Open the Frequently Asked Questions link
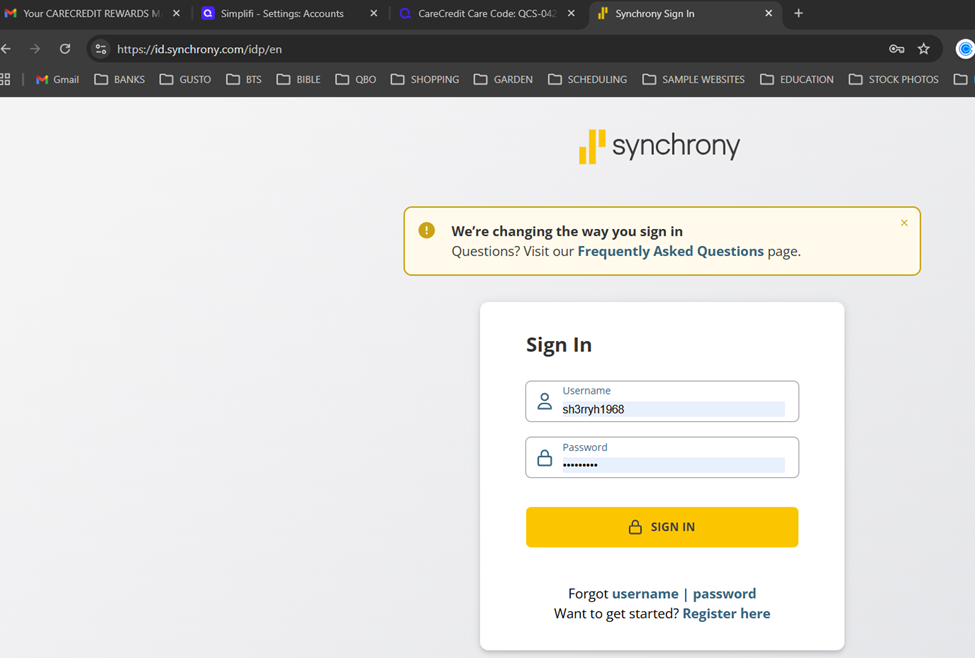The height and width of the screenshot is (658, 975). pos(670,251)
